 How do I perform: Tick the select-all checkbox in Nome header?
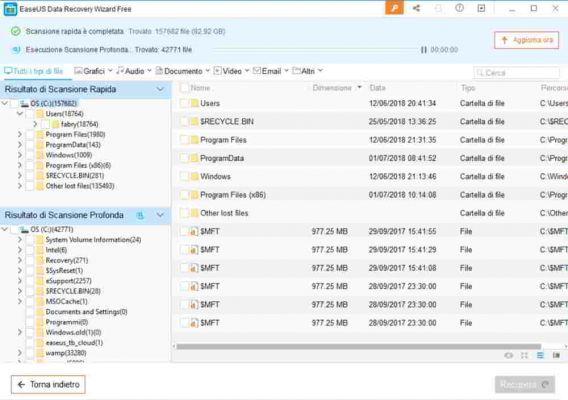pos(184,88)
